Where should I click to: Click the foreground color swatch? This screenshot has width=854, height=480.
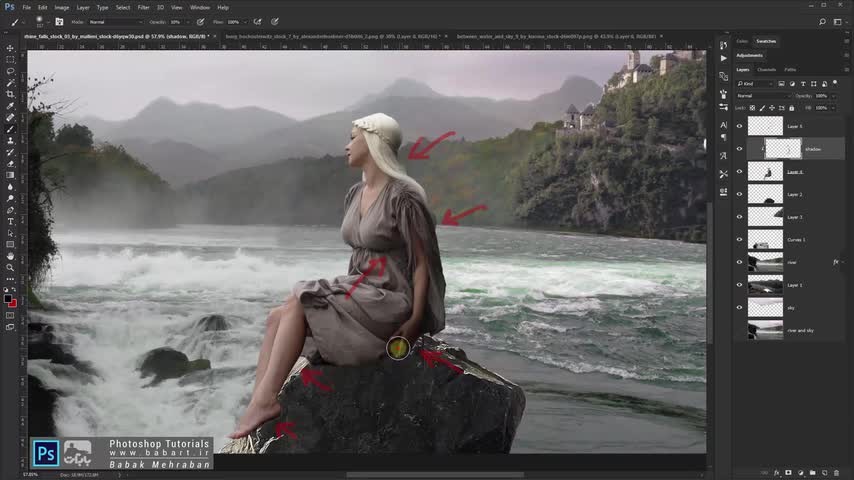tap(7, 299)
